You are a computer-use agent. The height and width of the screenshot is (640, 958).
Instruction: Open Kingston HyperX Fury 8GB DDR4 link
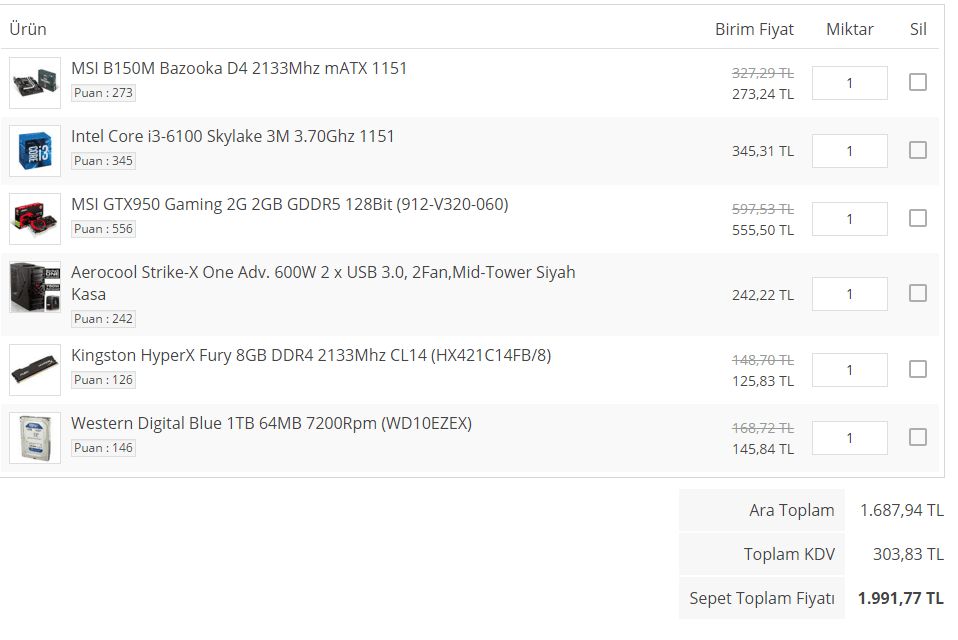pyautogui.click(x=311, y=355)
